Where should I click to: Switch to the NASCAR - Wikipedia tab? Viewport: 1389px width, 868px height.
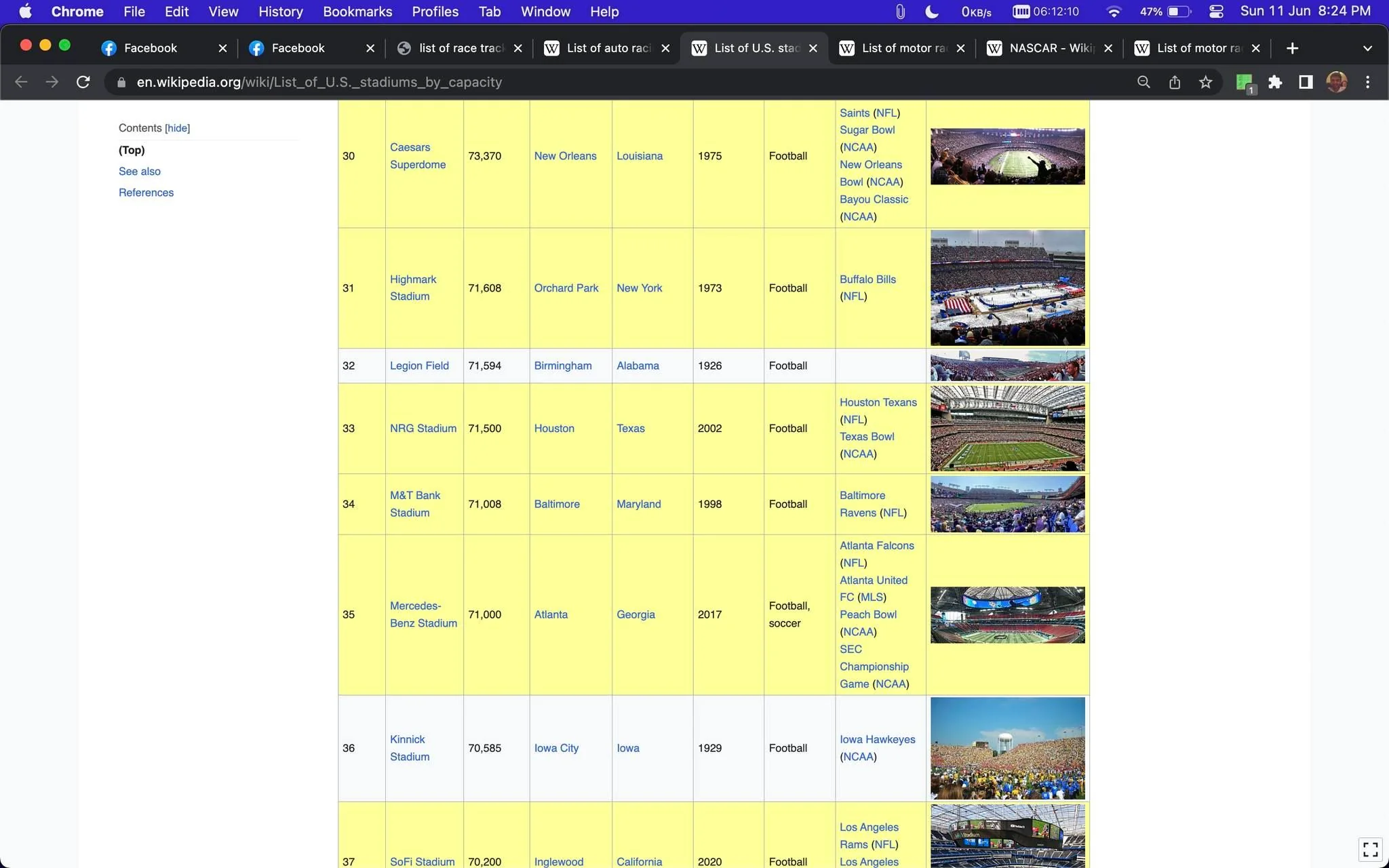1049,48
